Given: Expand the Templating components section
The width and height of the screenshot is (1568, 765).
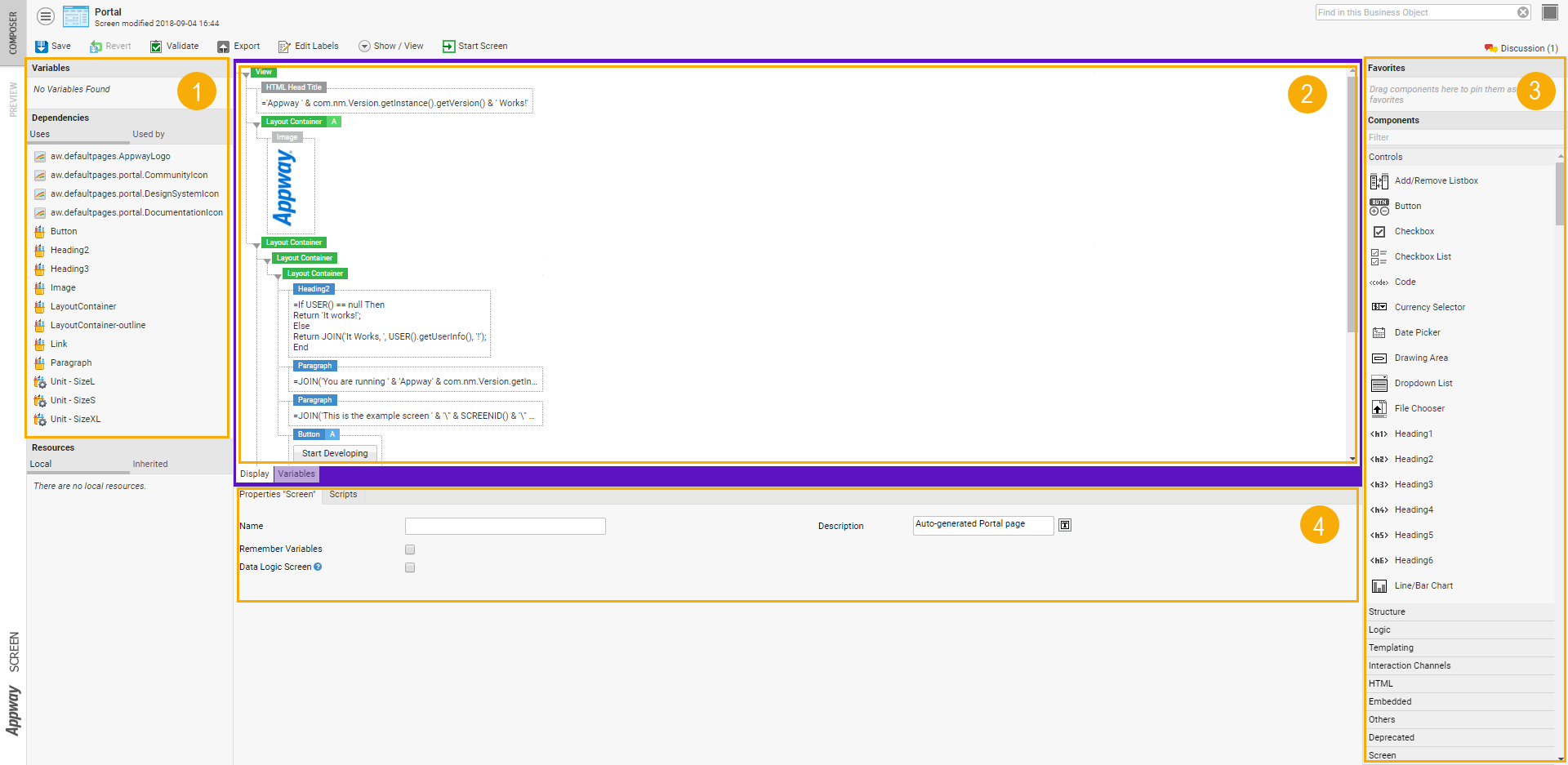Looking at the screenshot, I should [1391, 647].
